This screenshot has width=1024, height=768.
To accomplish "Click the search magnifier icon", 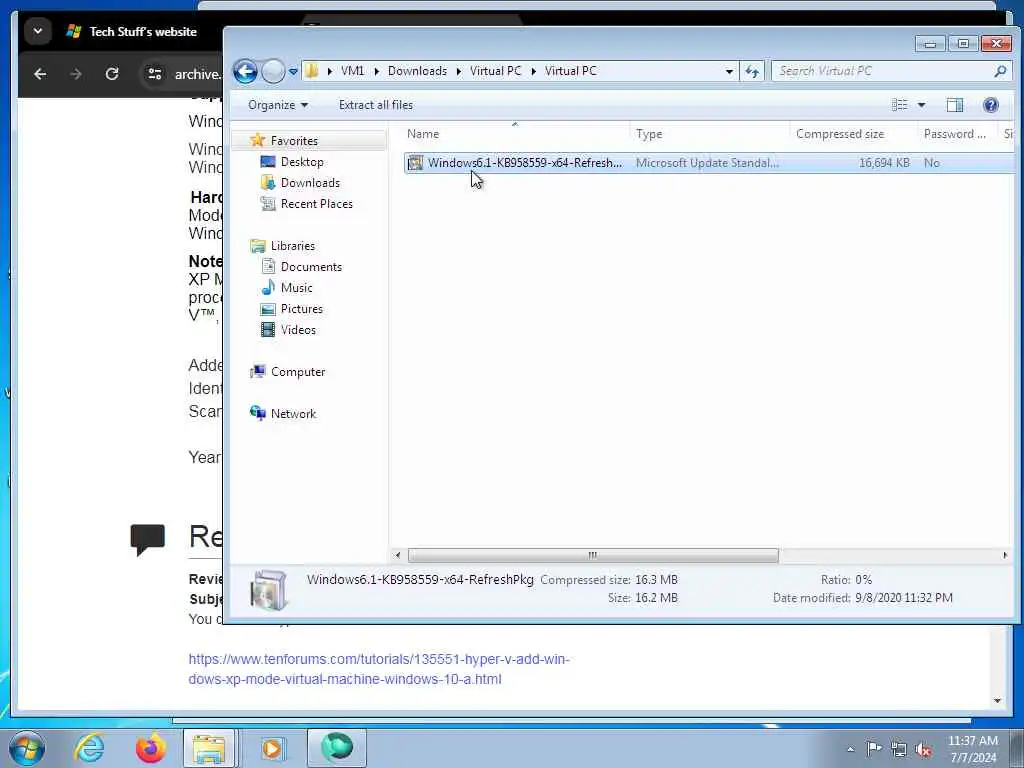I will click(x=1000, y=71).
